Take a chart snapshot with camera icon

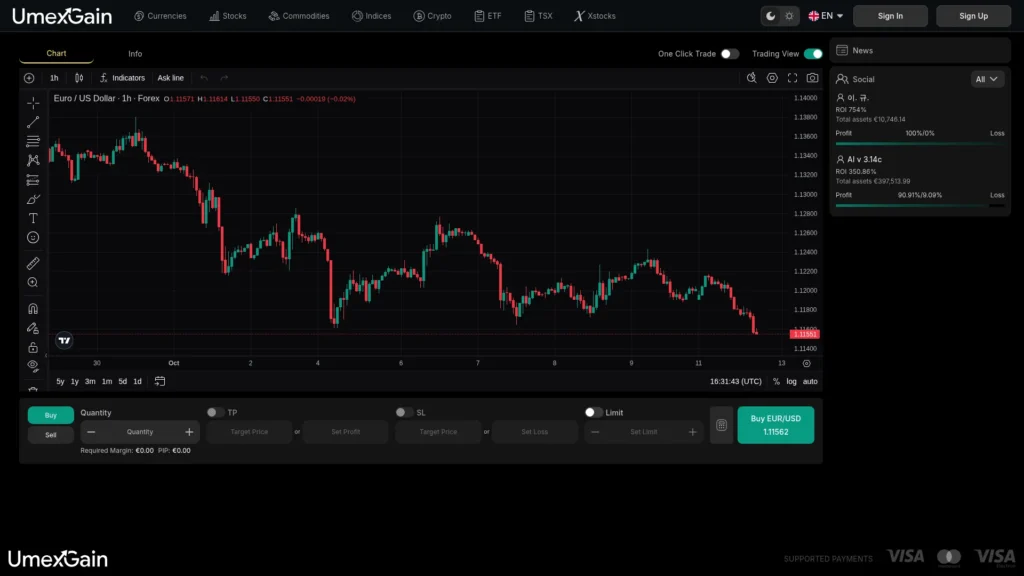[812, 78]
